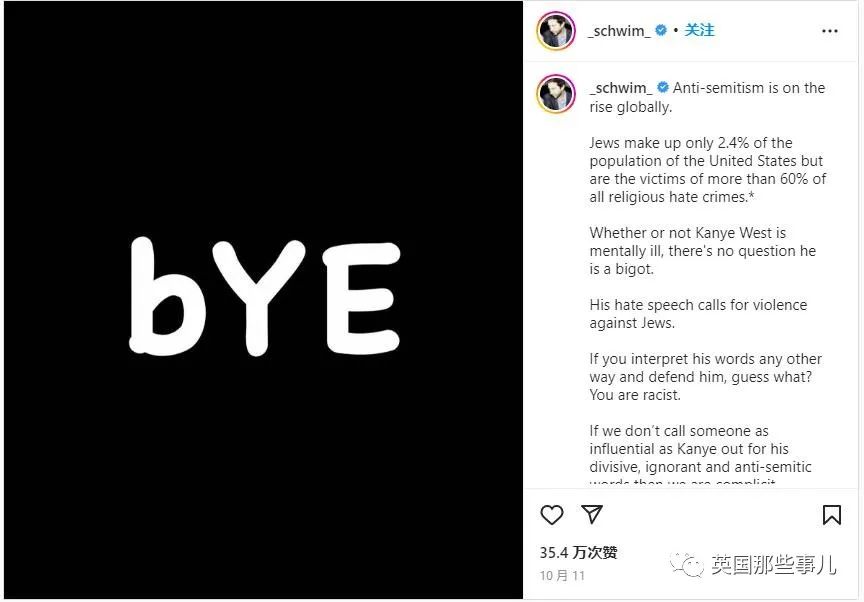The image size is (864, 602).
Task: Click the letter Y in the image
Action: [258, 297]
